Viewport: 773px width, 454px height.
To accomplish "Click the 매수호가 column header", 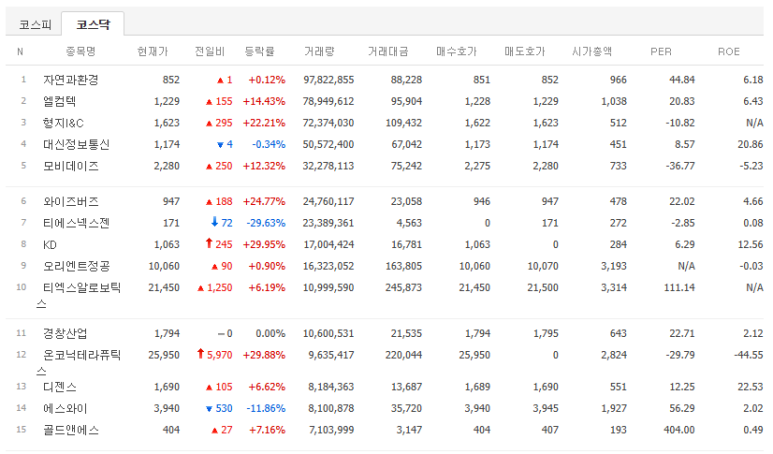I will [457, 51].
